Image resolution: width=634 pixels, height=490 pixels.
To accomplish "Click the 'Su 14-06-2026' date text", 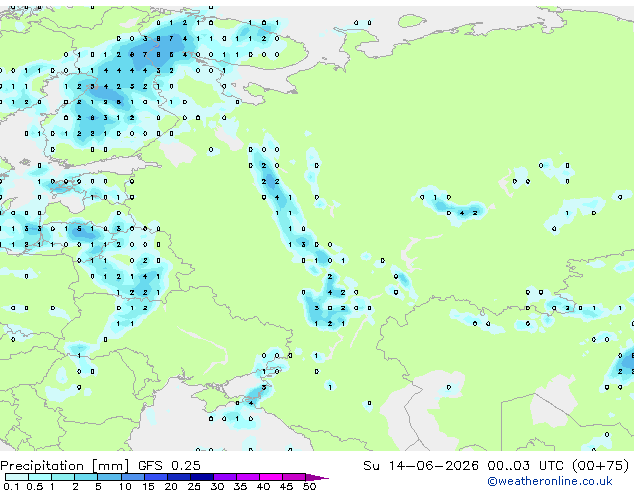I will [x=421, y=466].
